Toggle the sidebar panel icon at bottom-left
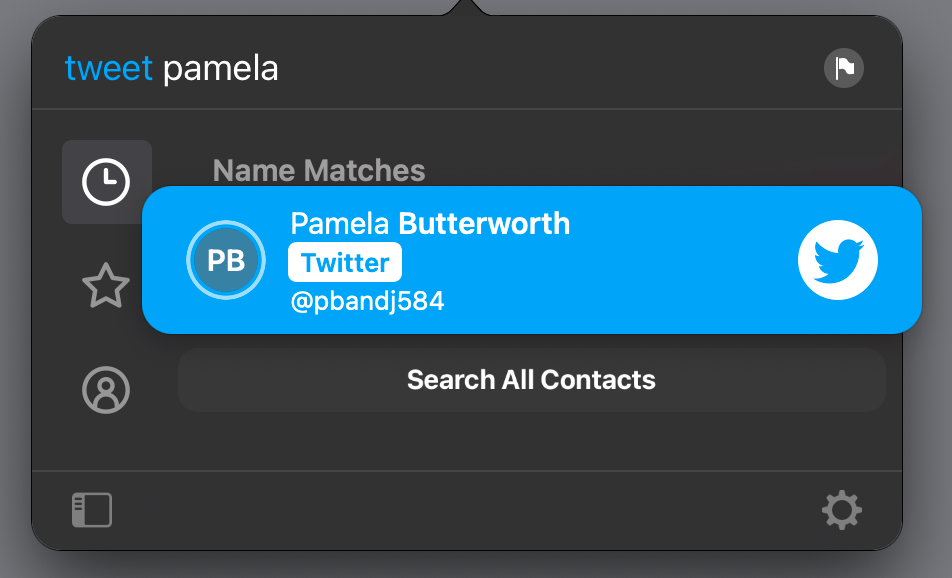Image resolution: width=952 pixels, height=578 pixels. tap(92, 510)
